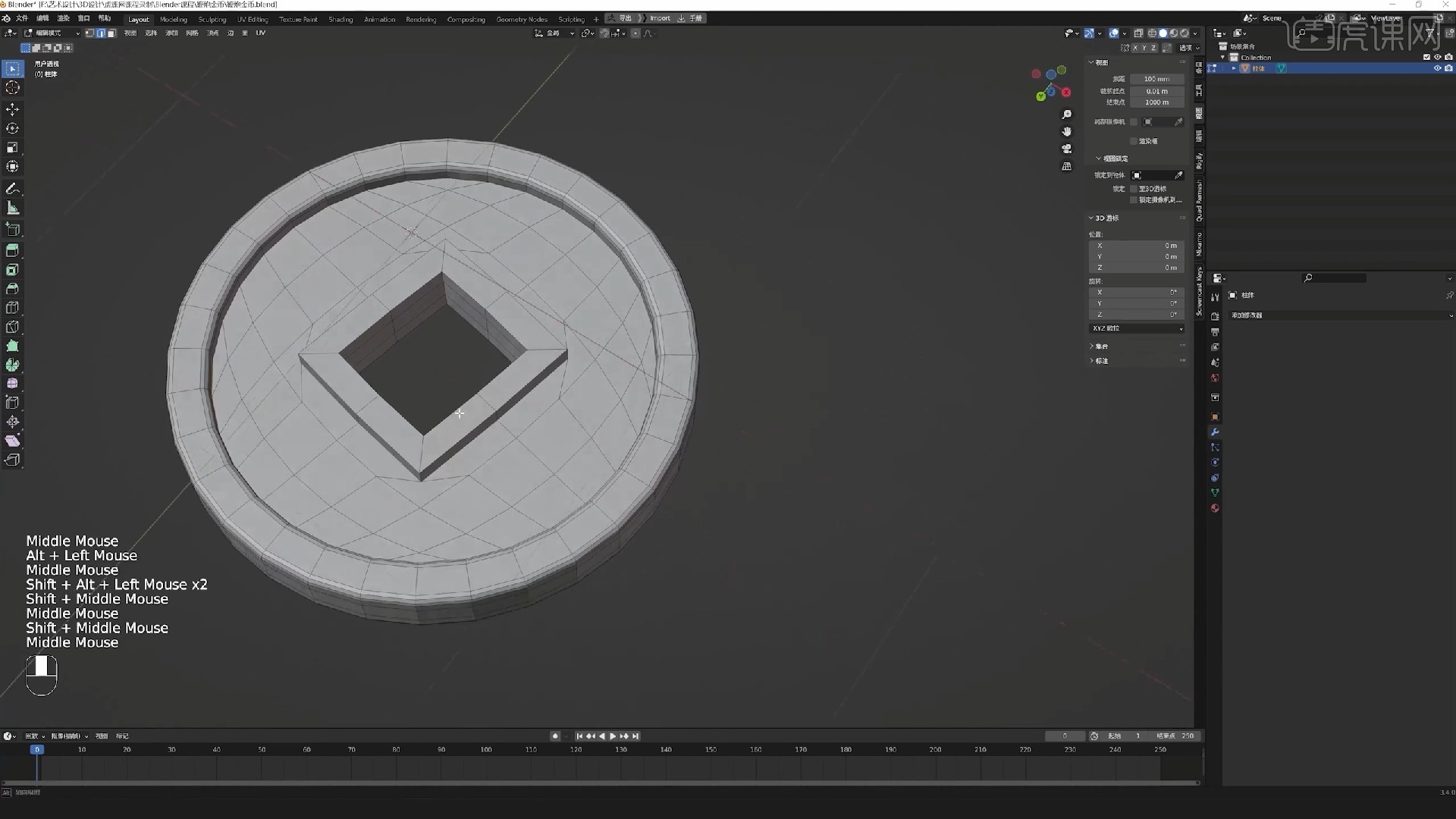1456x819 pixels.
Task: Toggle the 渲染框 render region checkbox
Action: click(x=1134, y=141)
